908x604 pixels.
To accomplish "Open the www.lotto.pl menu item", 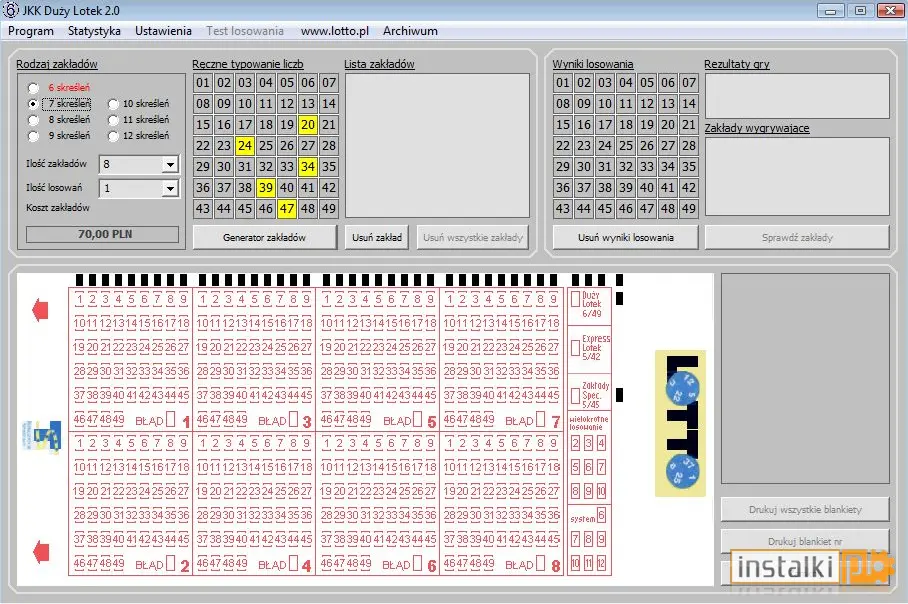I will click(x=335, y=31).
